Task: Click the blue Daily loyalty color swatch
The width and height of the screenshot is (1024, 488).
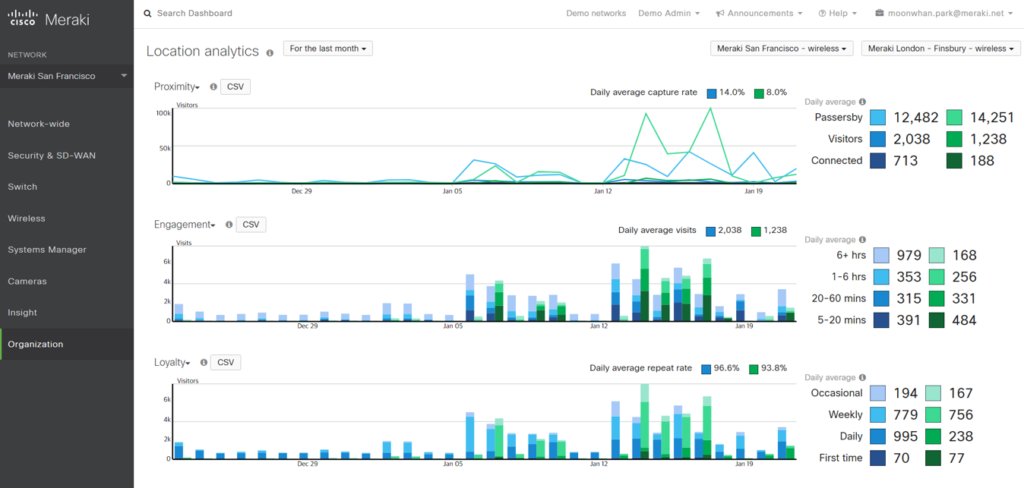Action: [881, 436]
